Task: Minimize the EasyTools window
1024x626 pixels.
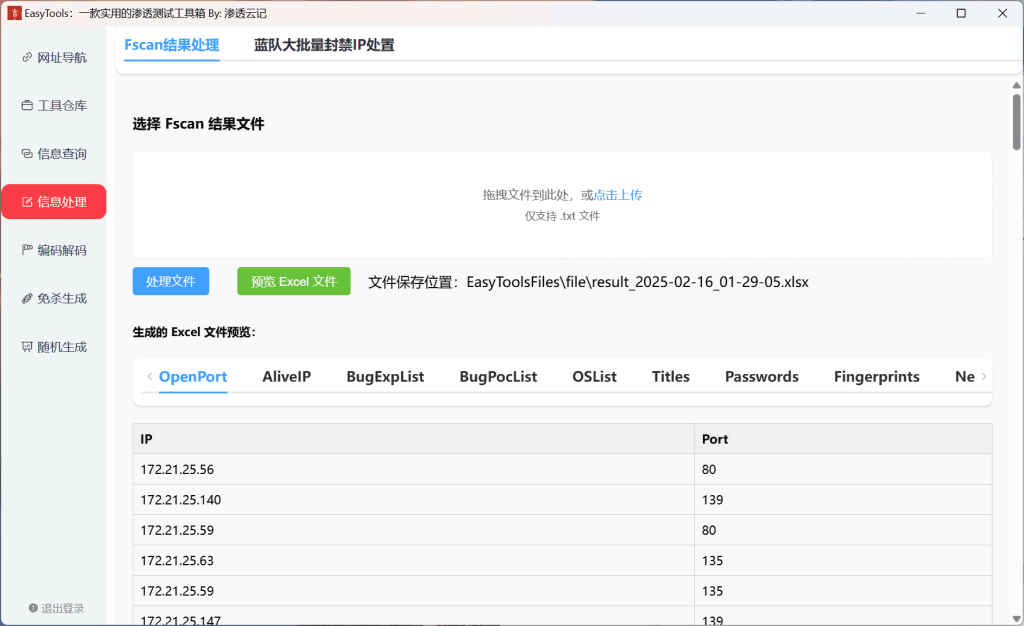Action: (921, 13)
